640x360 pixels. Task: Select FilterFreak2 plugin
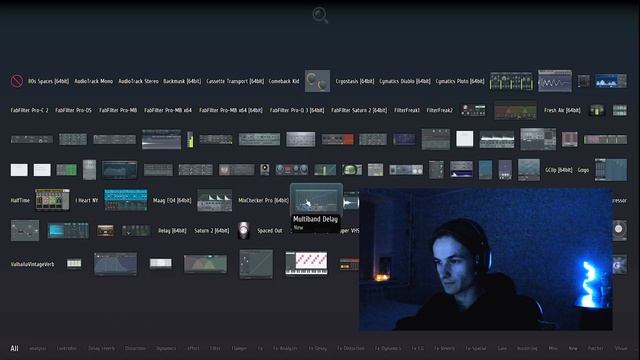point(440,110)
